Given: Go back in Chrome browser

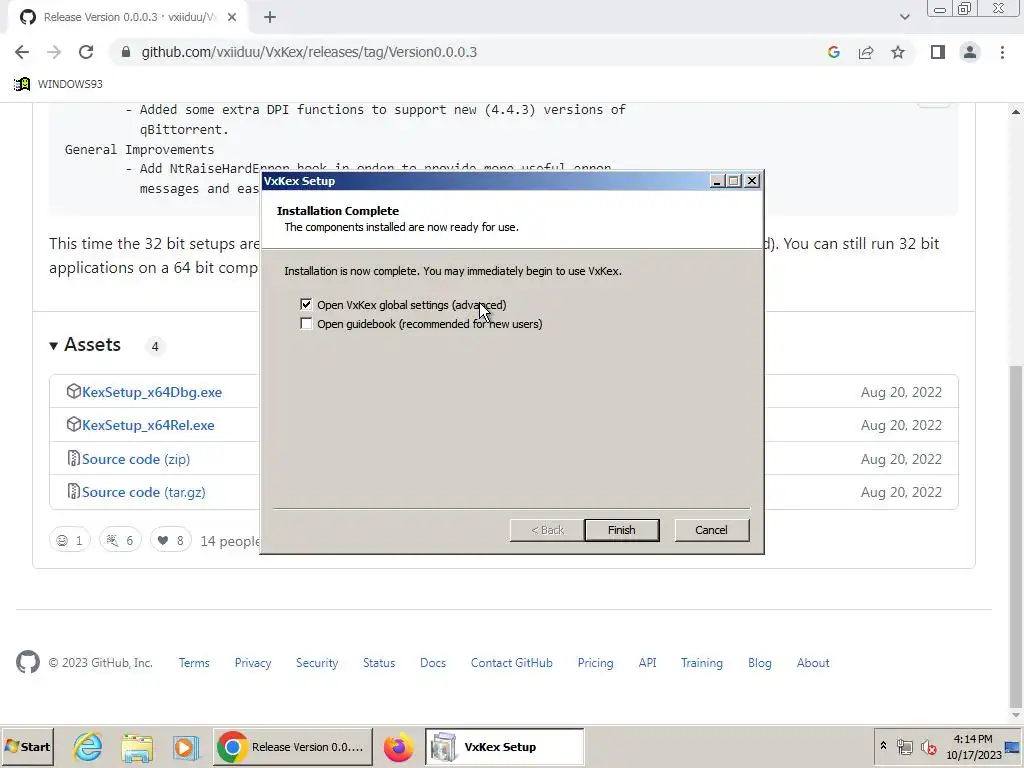Looking at the screenshot, I should pos(22,52).
